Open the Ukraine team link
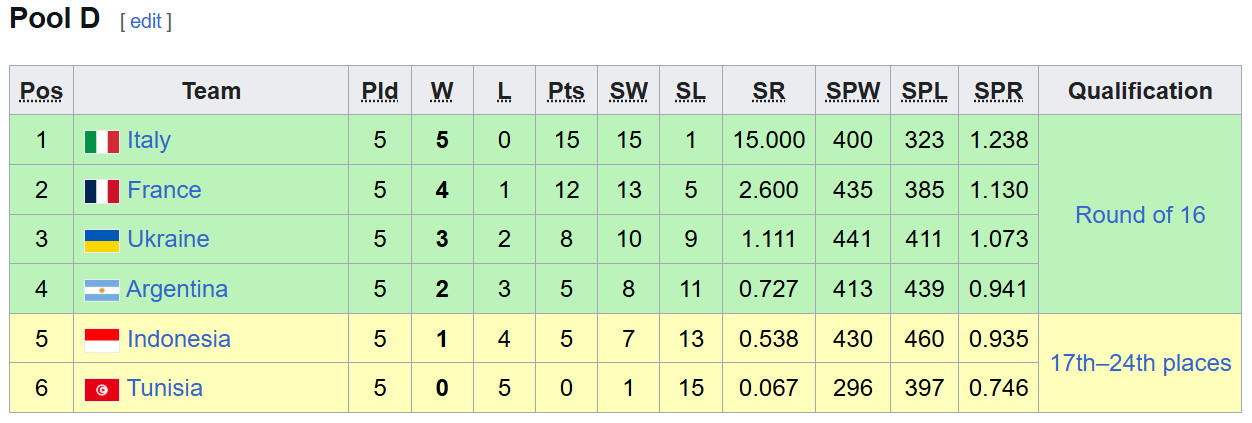 point(168,239)
